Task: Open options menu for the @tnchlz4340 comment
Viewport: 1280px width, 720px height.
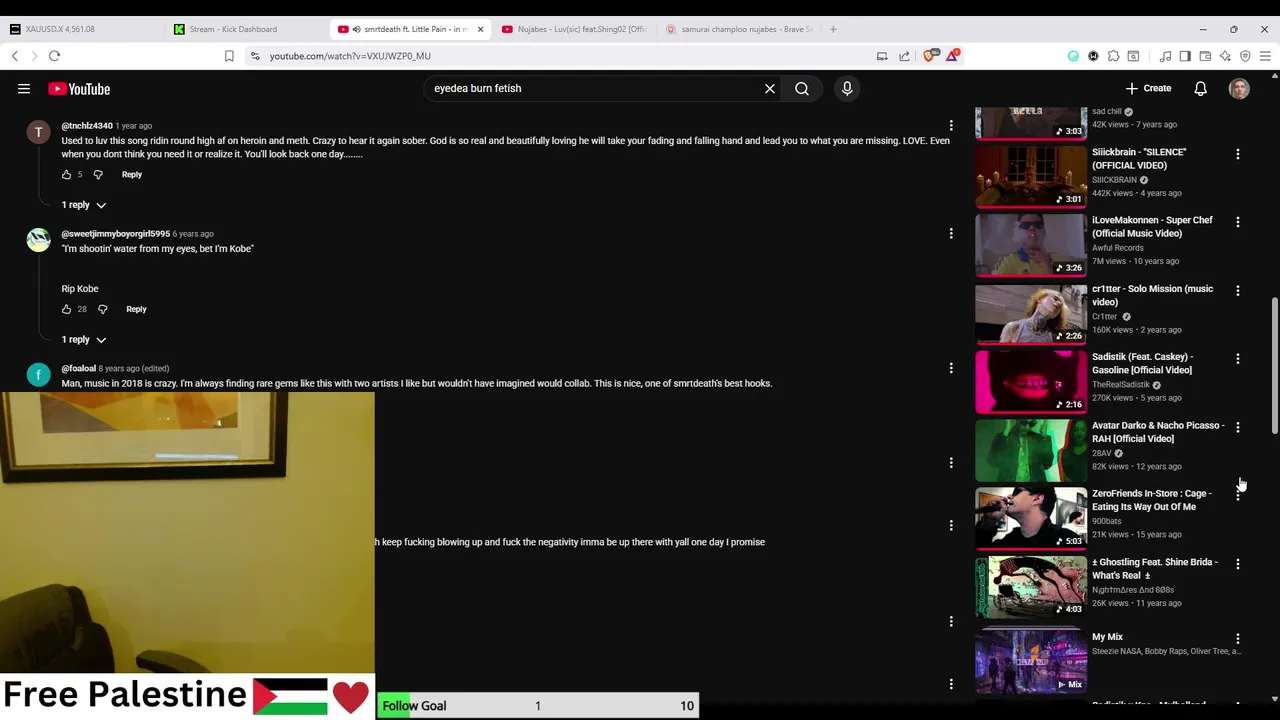Action: tap(951, 126)
